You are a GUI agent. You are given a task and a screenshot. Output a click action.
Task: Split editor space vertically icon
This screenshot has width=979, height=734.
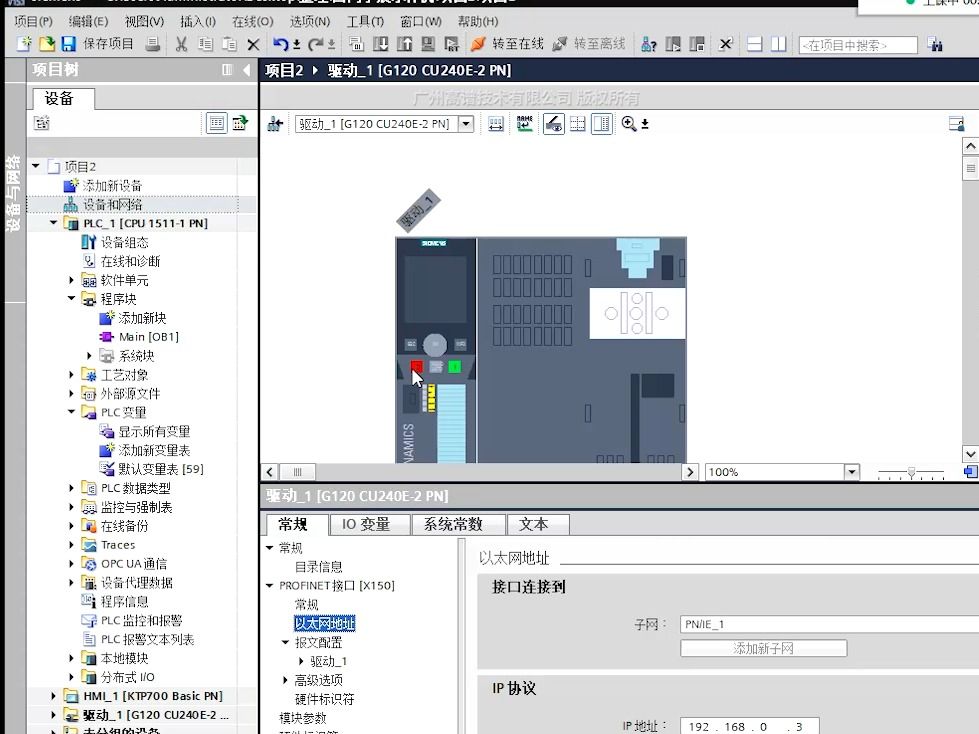click(x=778, y=44)
